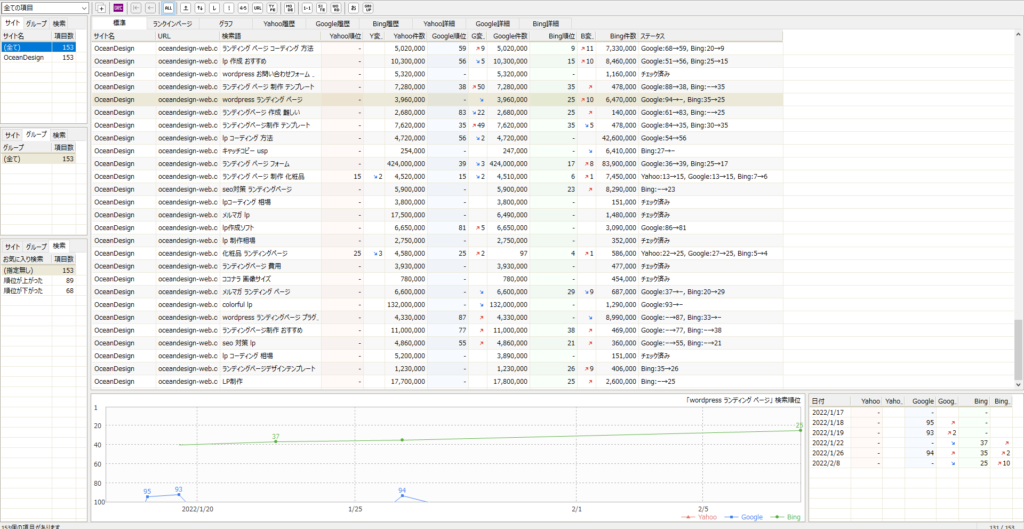
Task: Click the 日付 column header in history table
Action: (830, 400)
